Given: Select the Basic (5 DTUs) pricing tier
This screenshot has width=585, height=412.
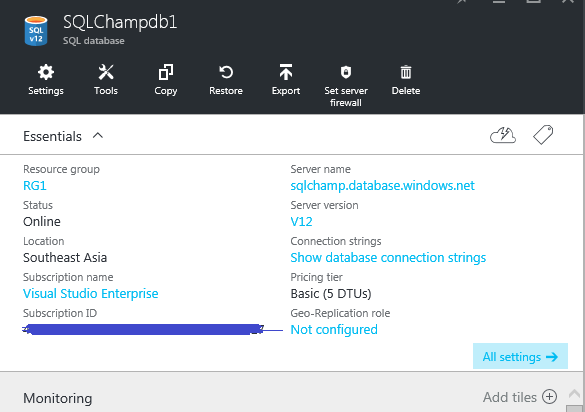Looking at the screenshot, I should click(331, 294).
